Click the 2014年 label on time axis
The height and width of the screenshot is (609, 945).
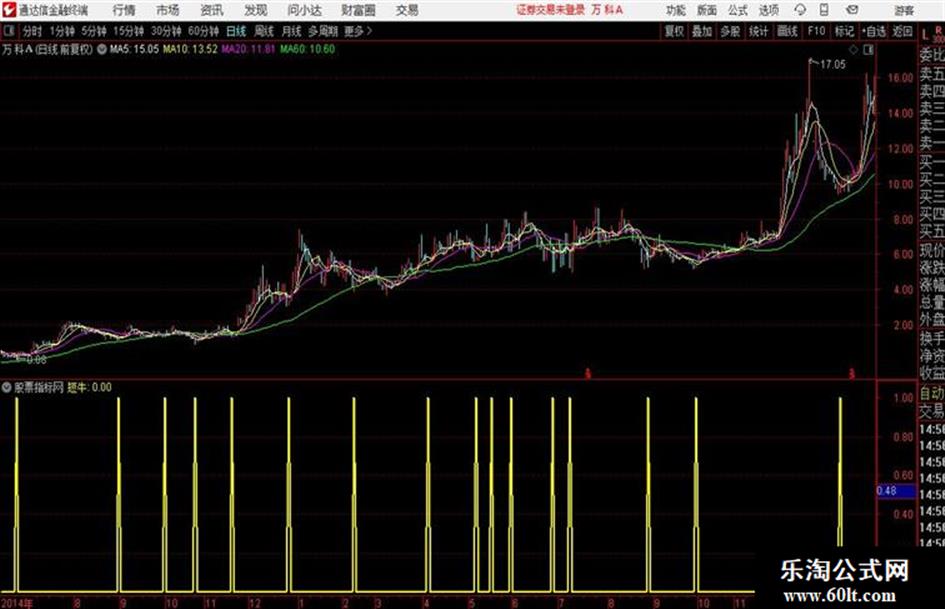(17, 602)
